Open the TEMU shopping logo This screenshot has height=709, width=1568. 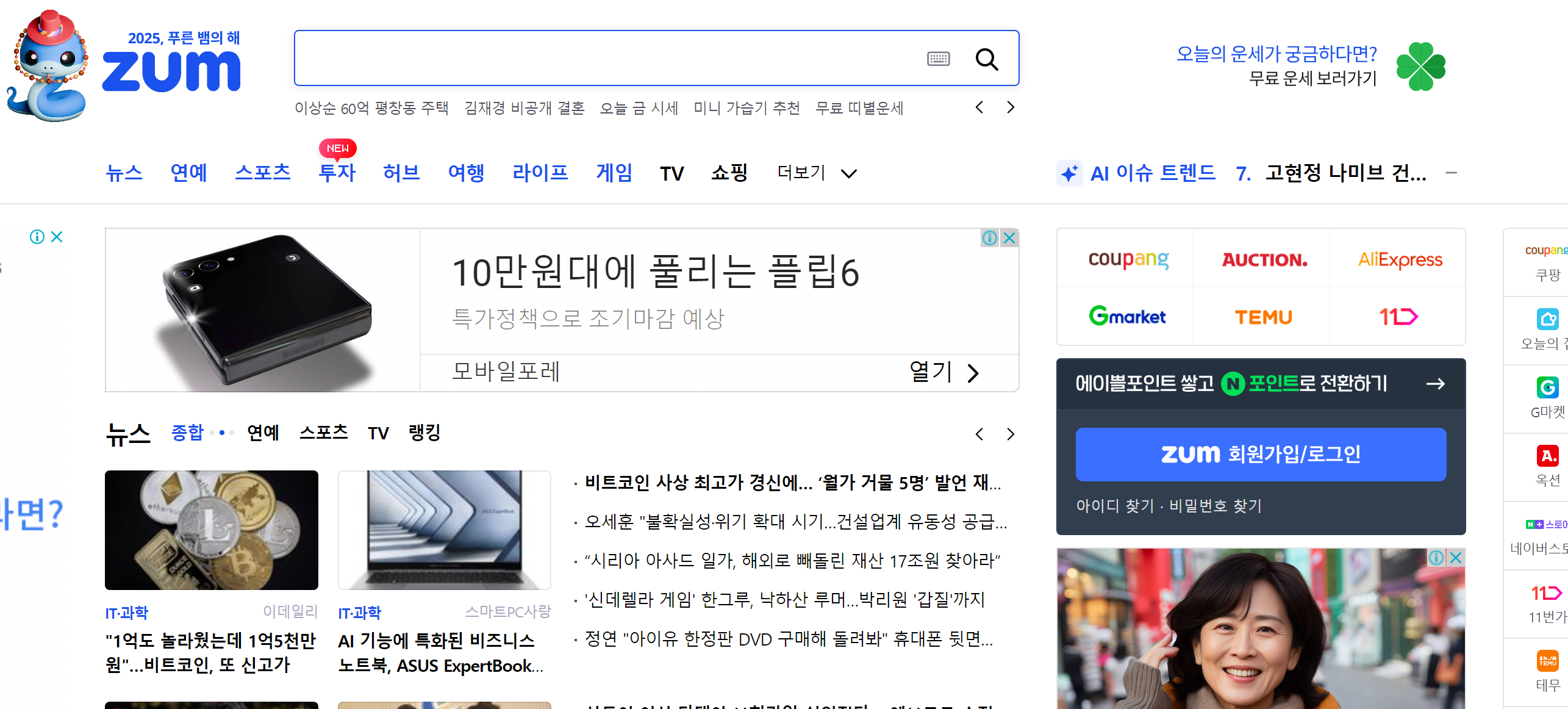point(1263,317)
